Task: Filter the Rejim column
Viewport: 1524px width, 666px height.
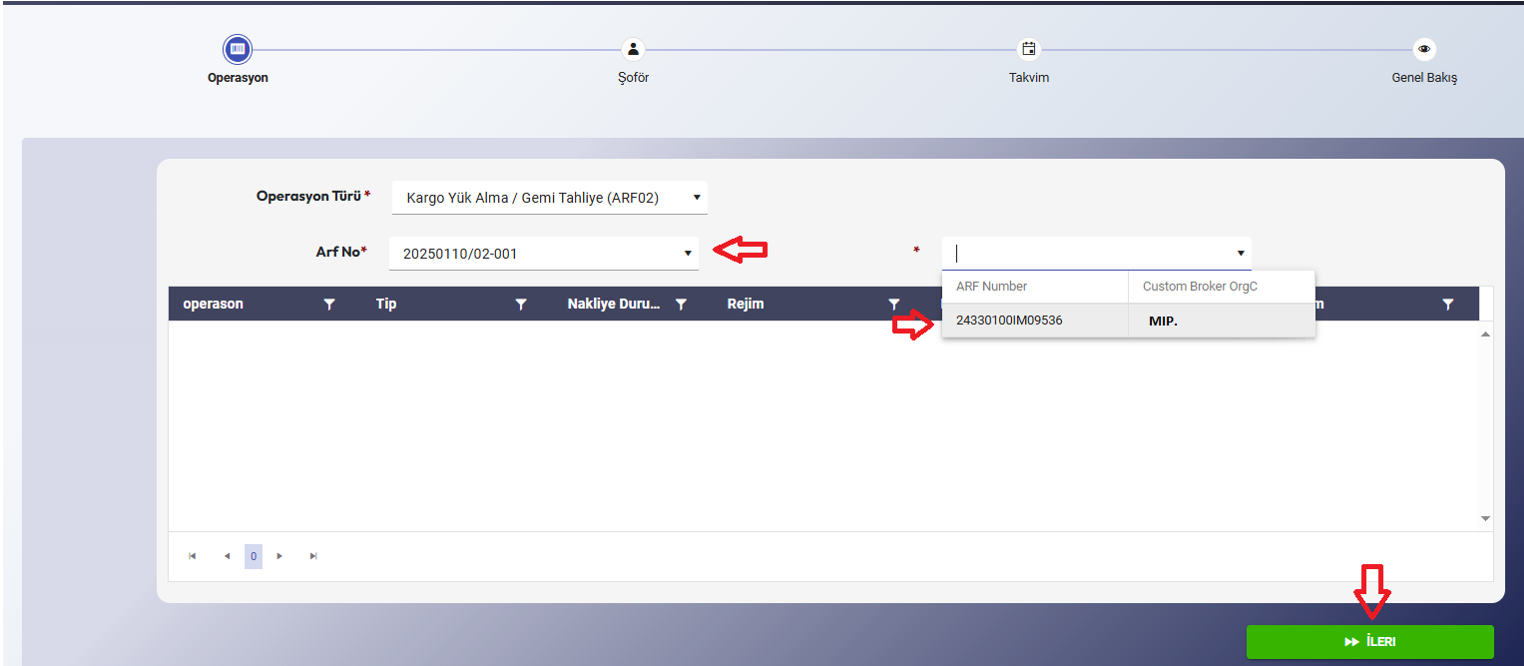Action: click(894, 305)
